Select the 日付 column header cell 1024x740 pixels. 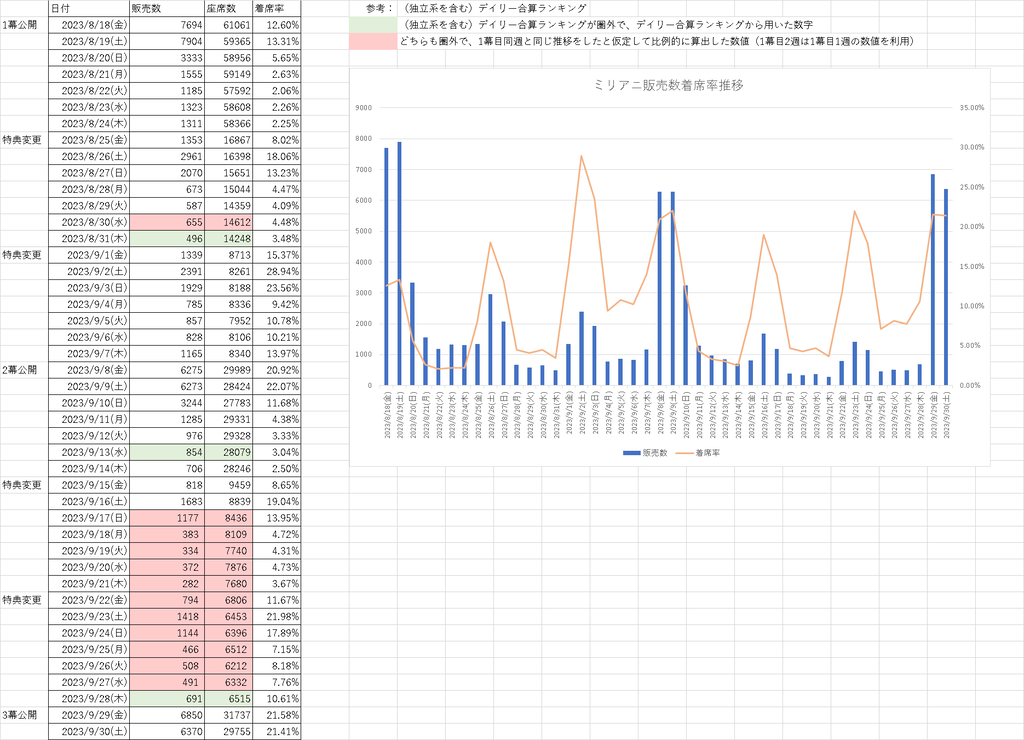[x=89, y=8]
